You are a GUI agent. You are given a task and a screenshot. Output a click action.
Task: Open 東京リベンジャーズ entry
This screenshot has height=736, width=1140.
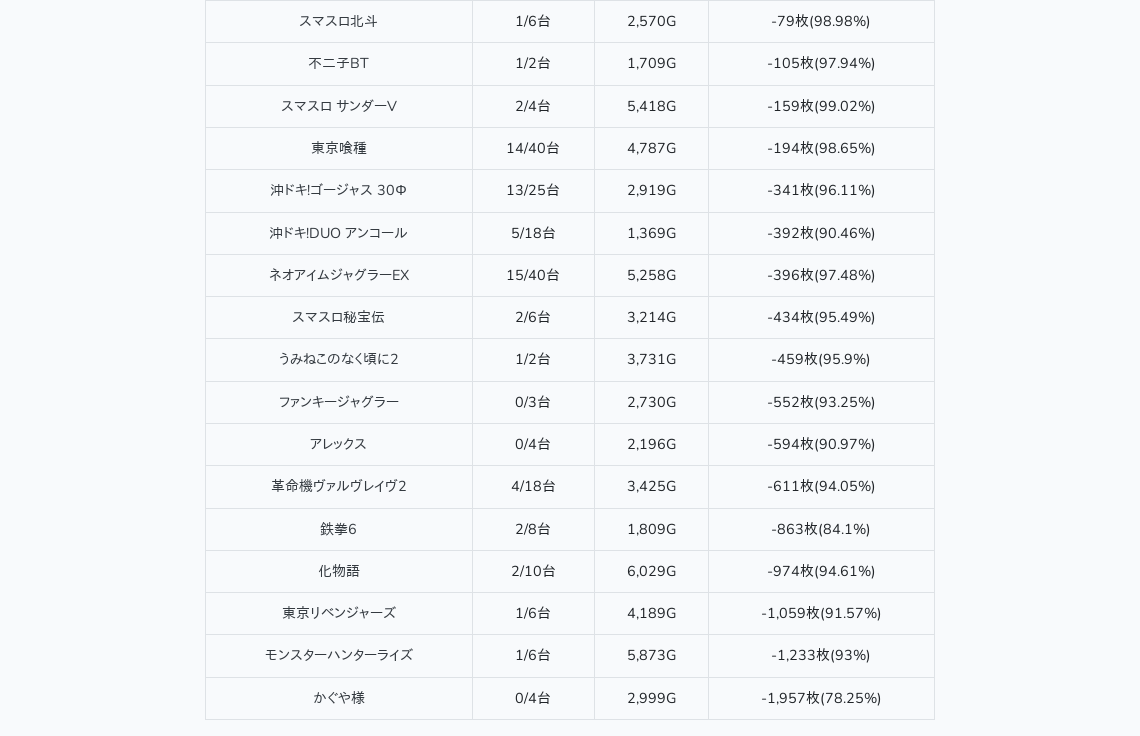338,613
